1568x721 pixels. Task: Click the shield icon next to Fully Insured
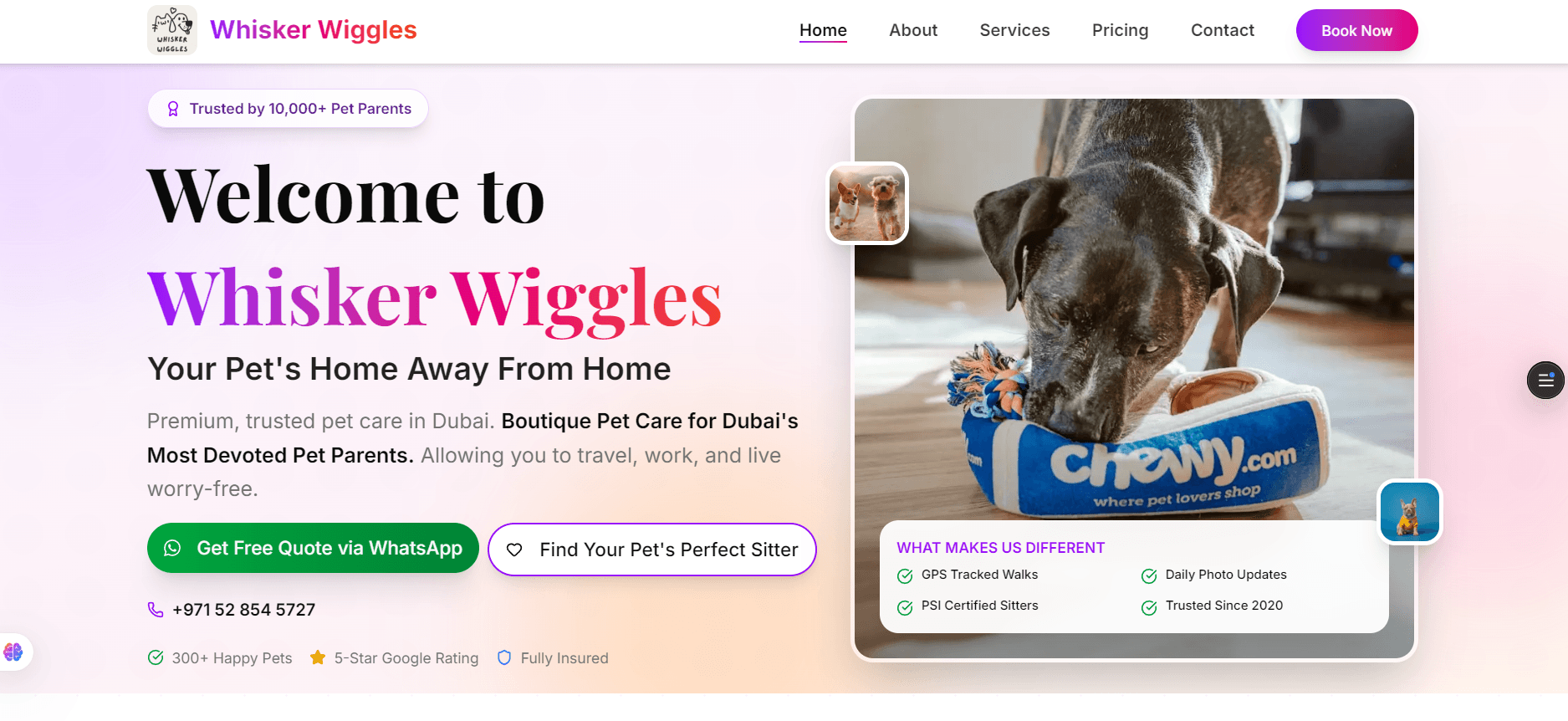point(504,657)
